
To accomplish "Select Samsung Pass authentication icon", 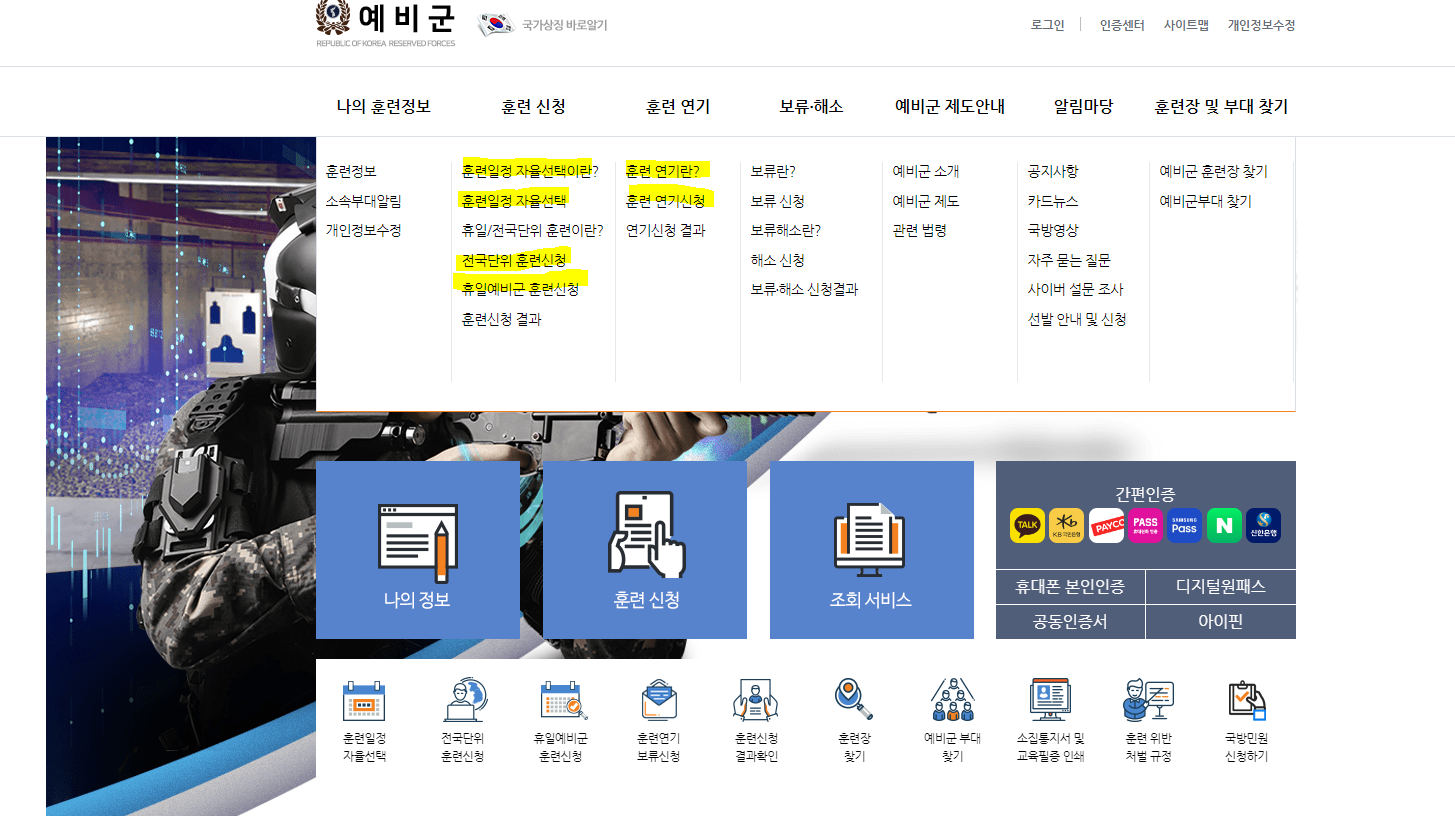I will [x=1184, y=525].
